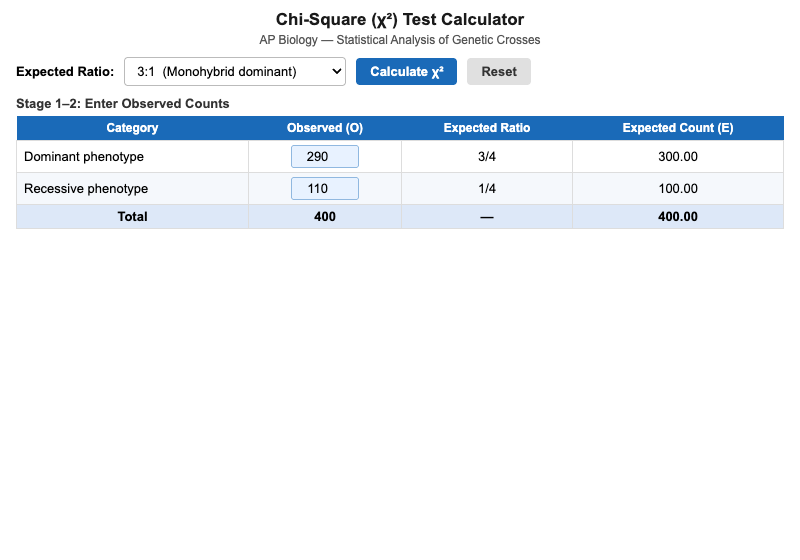Click the 300.00 expected count cell
This screenshot has height=560, width=800.
[677, 157]
